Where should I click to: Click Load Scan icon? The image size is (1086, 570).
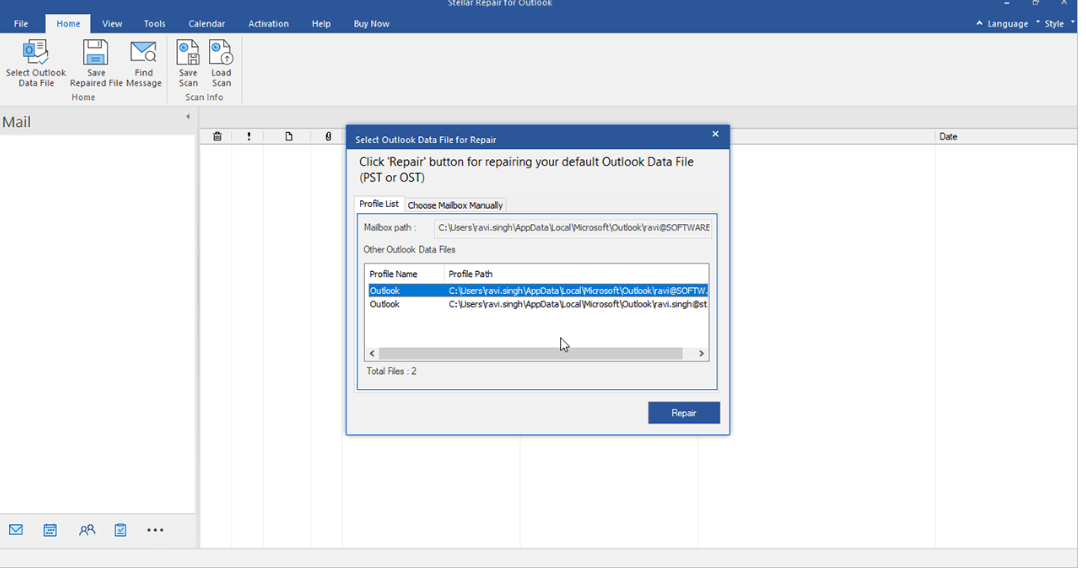(x=221, y=53)
